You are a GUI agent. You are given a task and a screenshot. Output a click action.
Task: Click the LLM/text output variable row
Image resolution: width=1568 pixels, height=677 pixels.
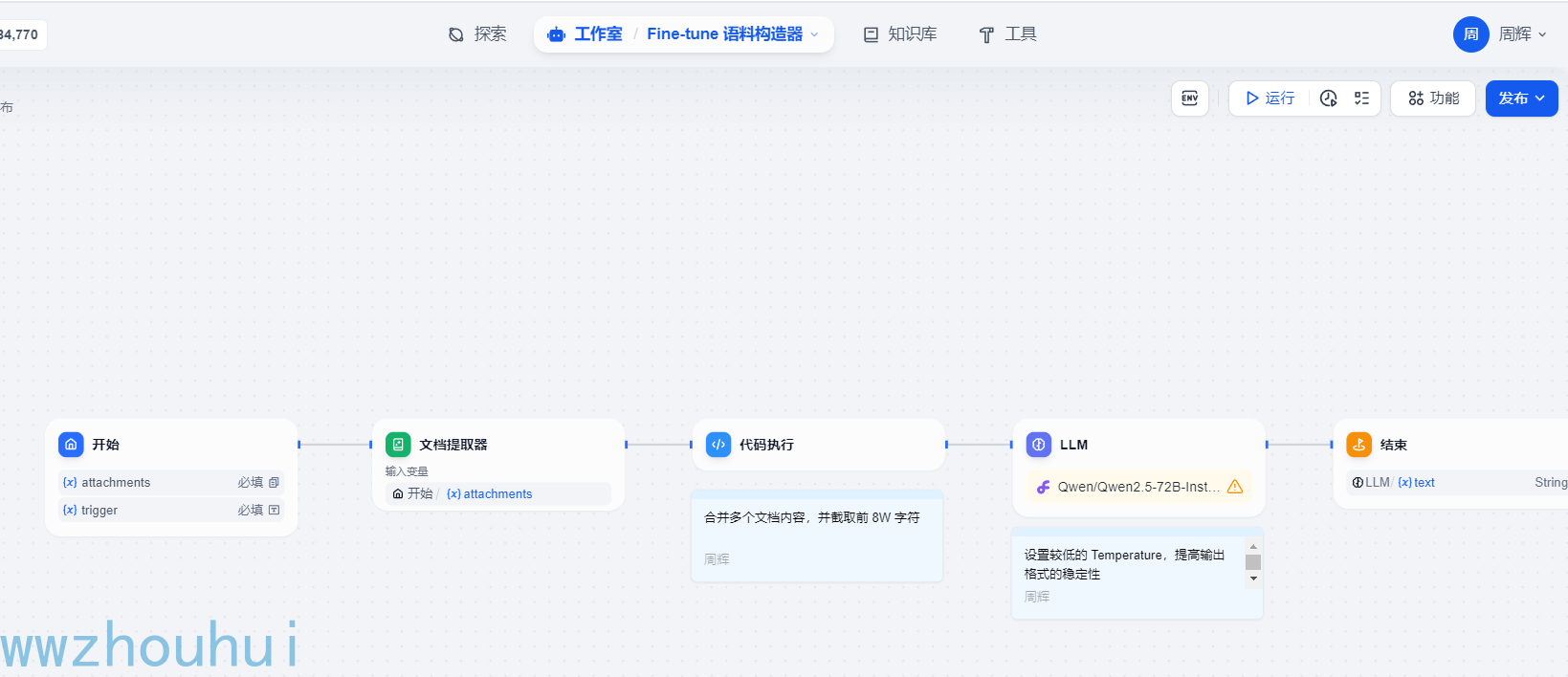click(1457, 483)
